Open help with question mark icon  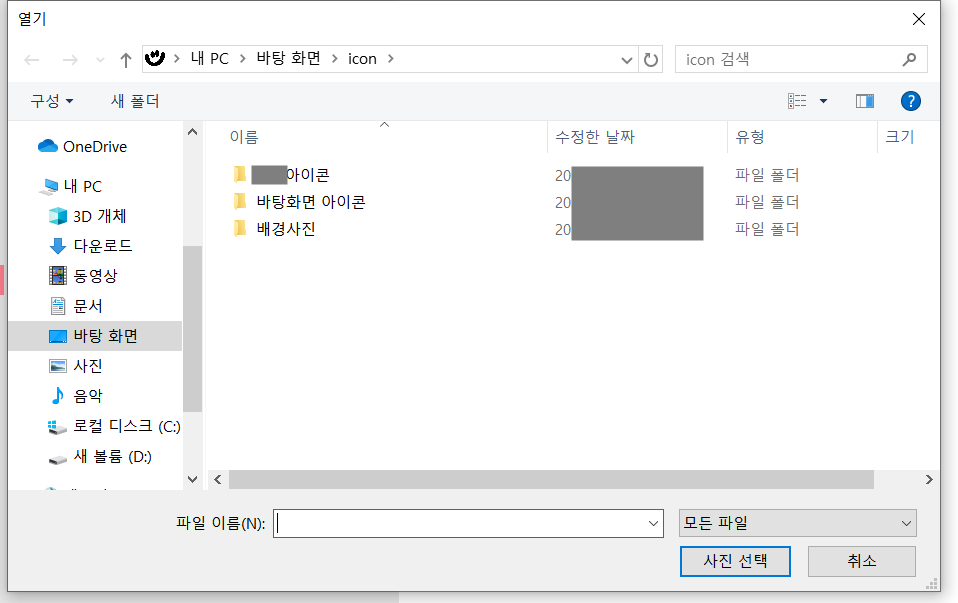910,101
